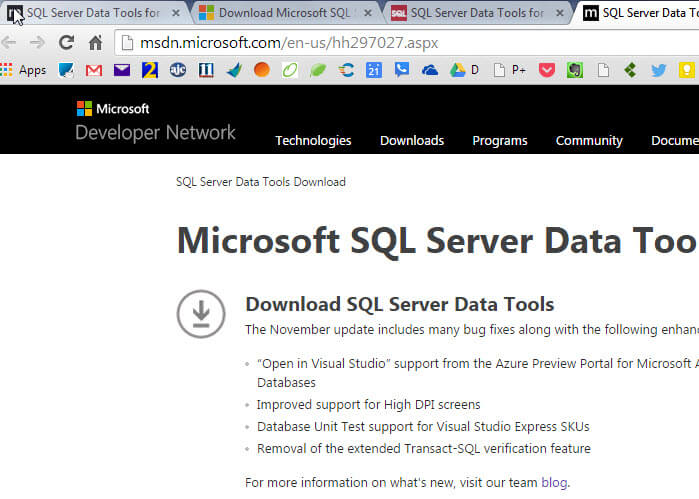
Task: Go to the browser home page
Action: click(x=95, y=43)
